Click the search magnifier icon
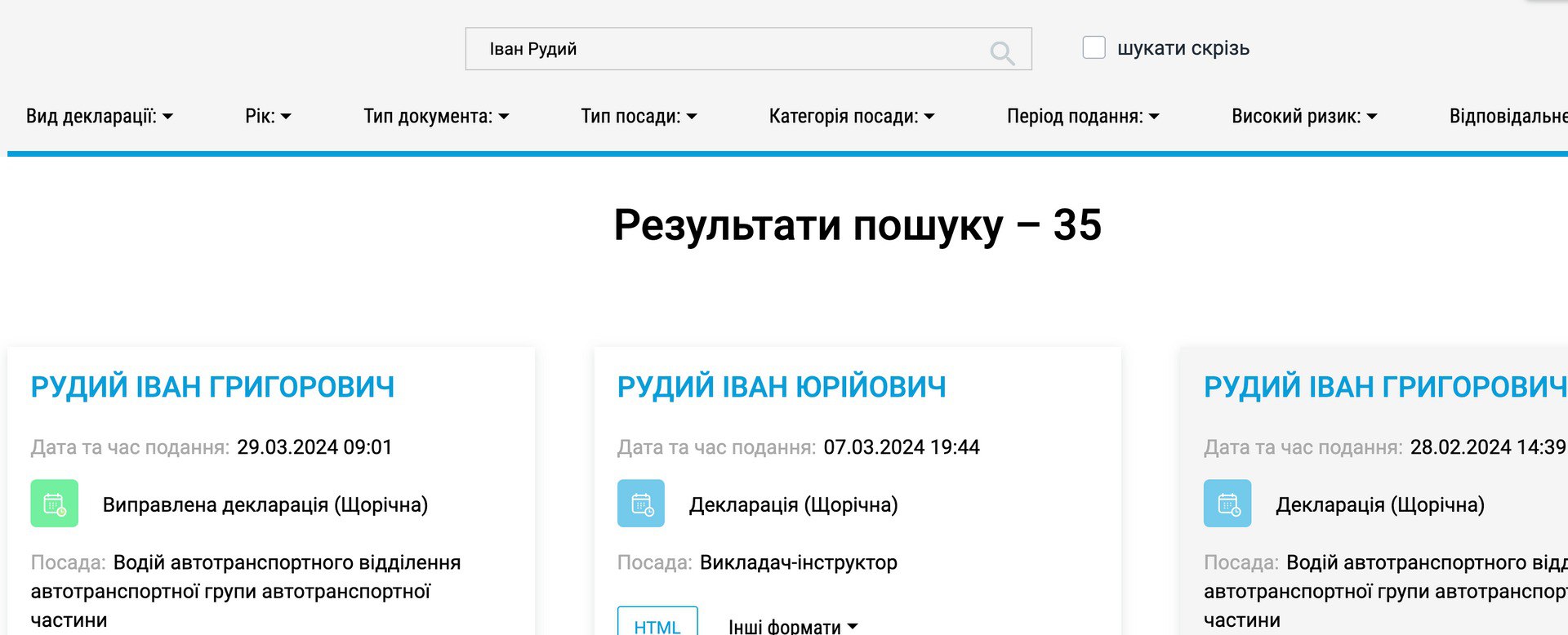This screenshot has width=1568, height=635. [1002, 53]
